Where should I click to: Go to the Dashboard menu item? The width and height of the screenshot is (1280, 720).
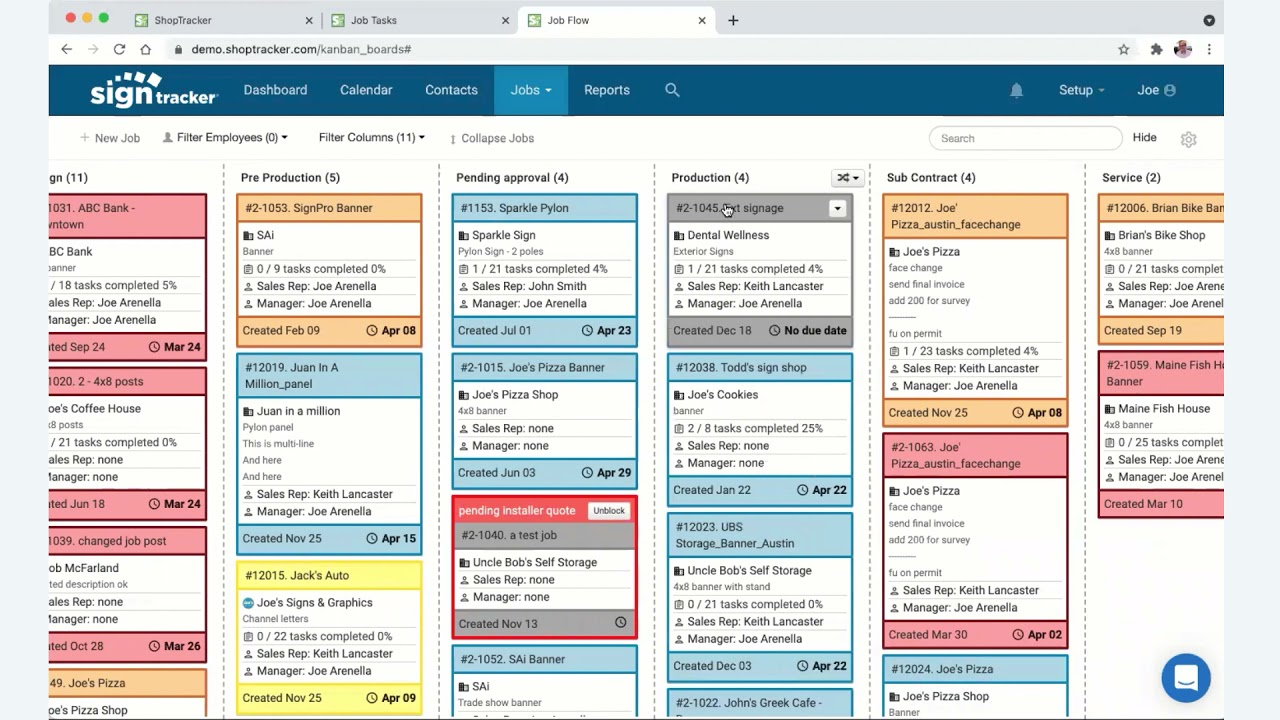pyautogui.click(x=275, y=90)
